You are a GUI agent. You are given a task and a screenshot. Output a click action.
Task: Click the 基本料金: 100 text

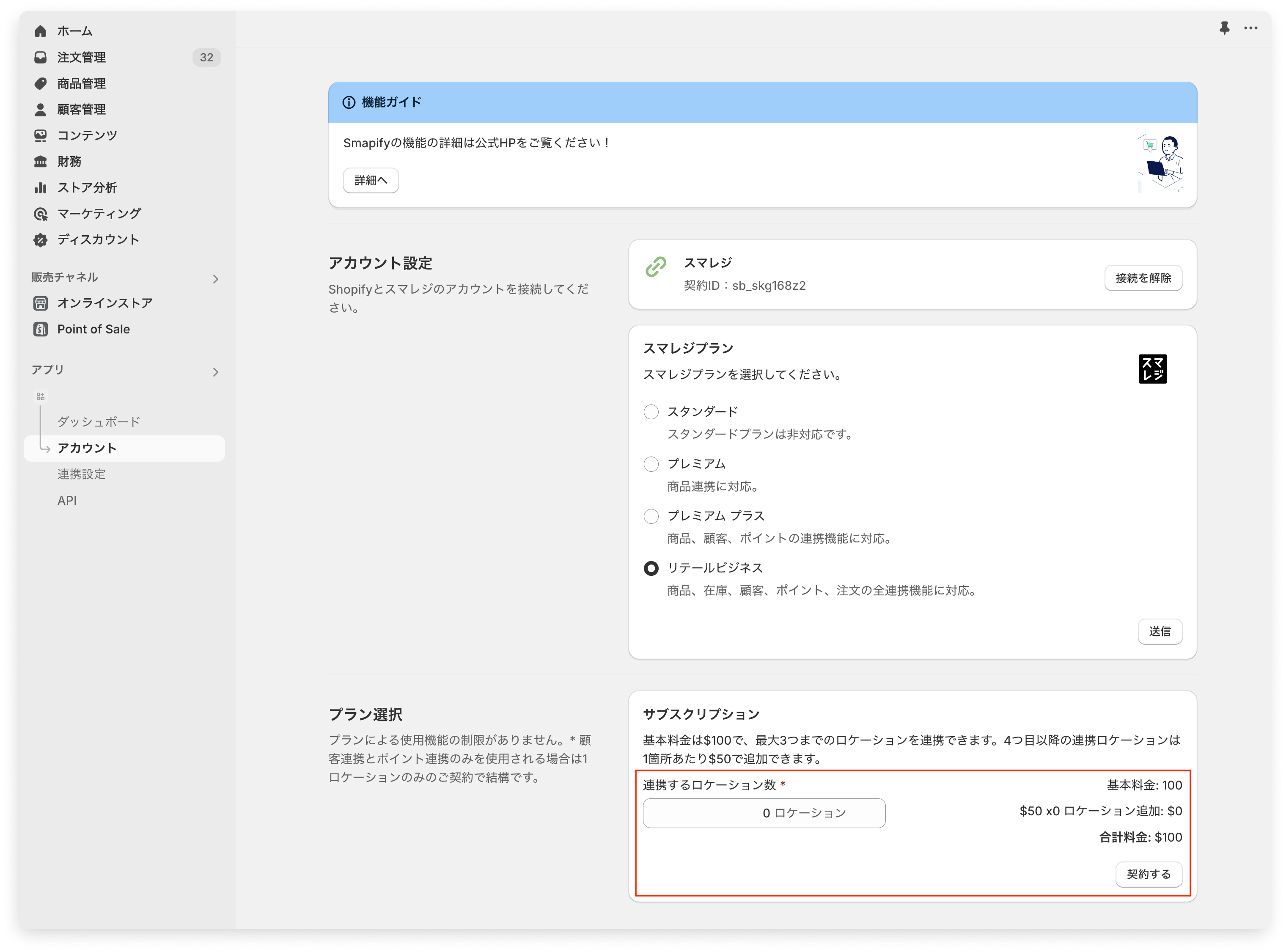click(x=1144, y=785)
